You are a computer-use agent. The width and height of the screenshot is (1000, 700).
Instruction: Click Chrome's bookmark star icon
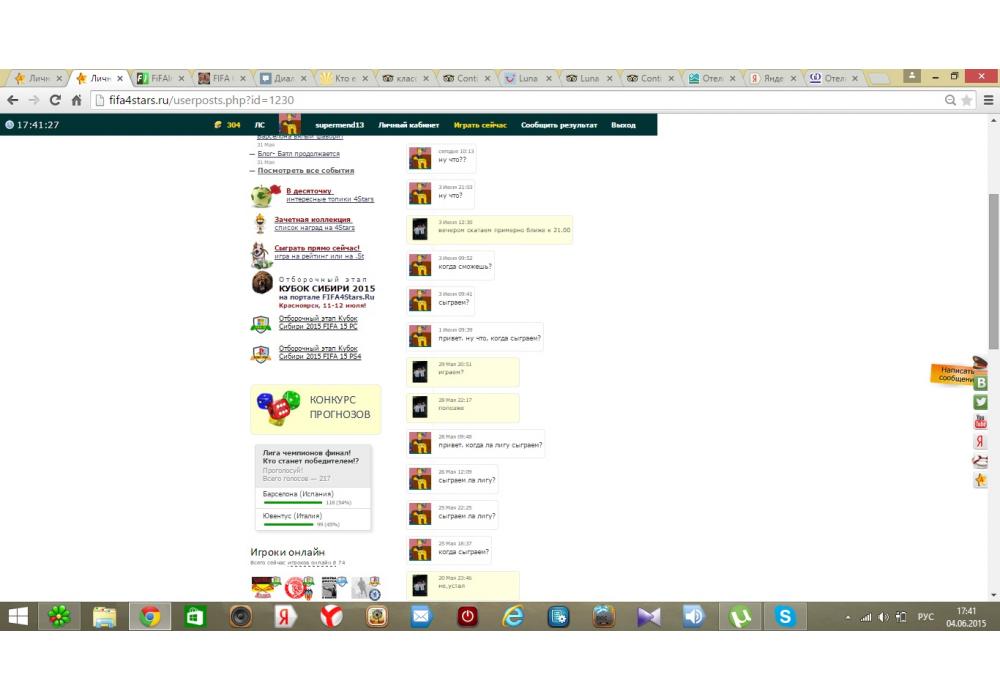click(967, 100)
